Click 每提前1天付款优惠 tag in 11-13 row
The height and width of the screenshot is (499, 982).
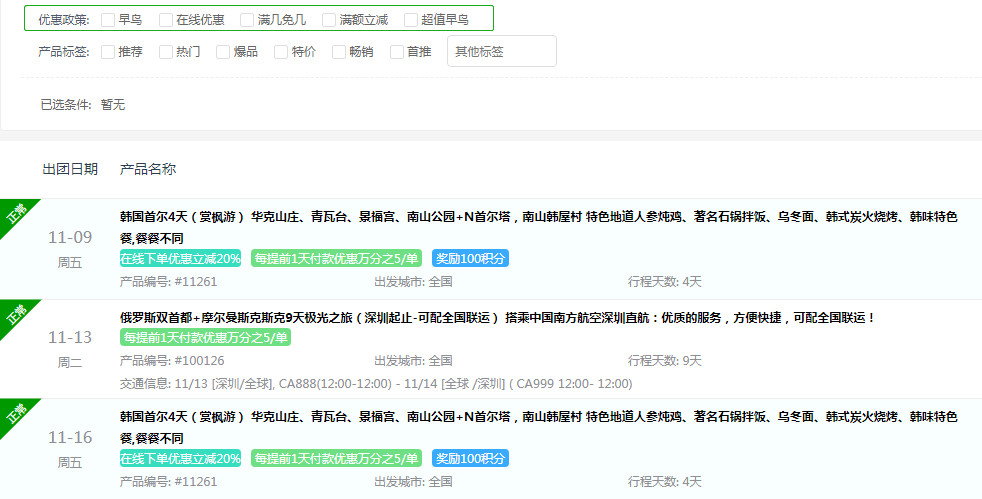pyautogui.click(x=205, y=337)
